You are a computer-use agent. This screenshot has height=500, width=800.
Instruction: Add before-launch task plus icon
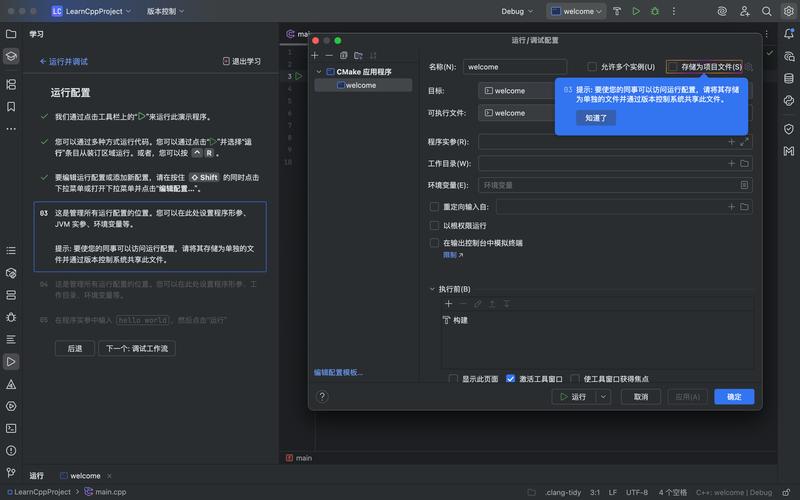tap(448, 304)
